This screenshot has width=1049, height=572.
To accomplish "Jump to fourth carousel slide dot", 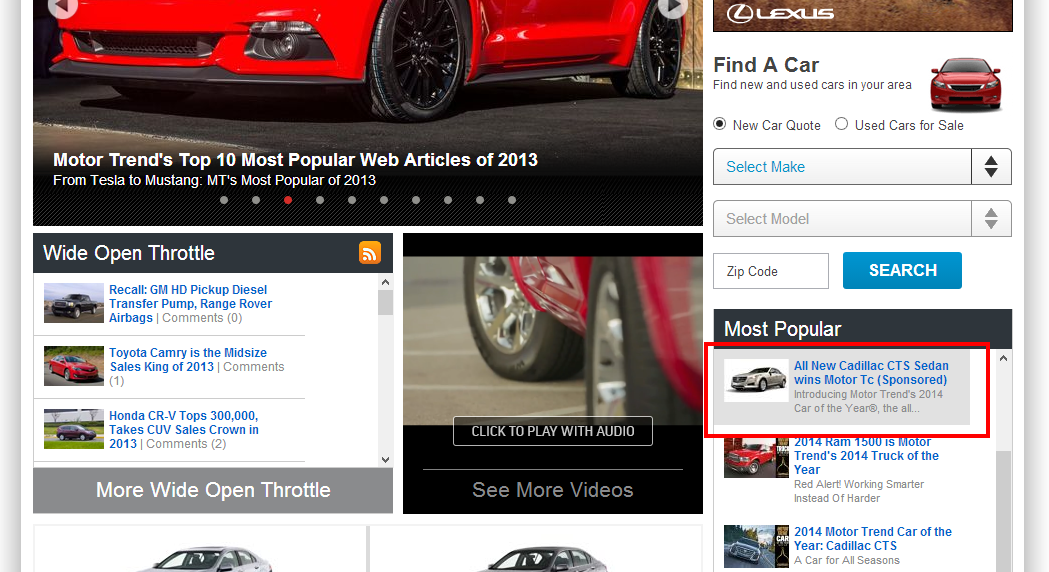I will coord(320,200).
